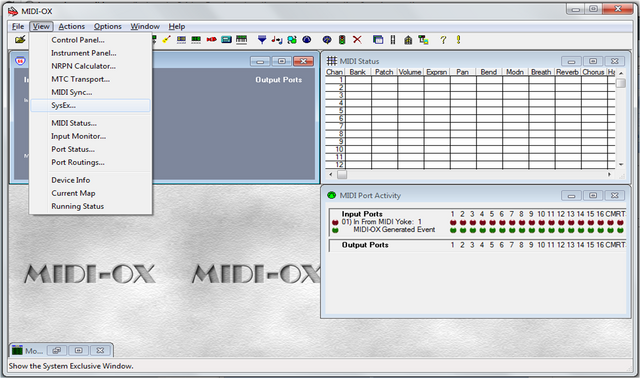Minimize the MIDI Port Activity window
This screenshot has height=378, width=640.
coord(571,196)
